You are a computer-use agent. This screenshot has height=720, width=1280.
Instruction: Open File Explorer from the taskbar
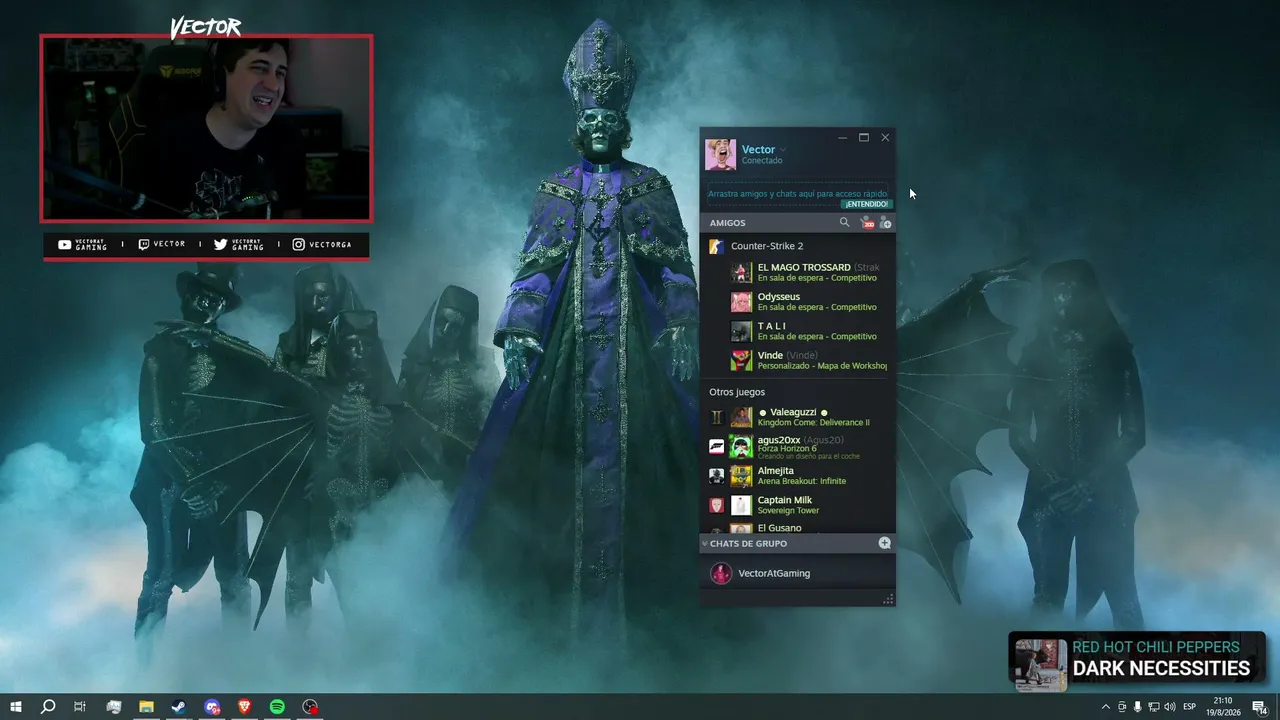coord(146,707)
